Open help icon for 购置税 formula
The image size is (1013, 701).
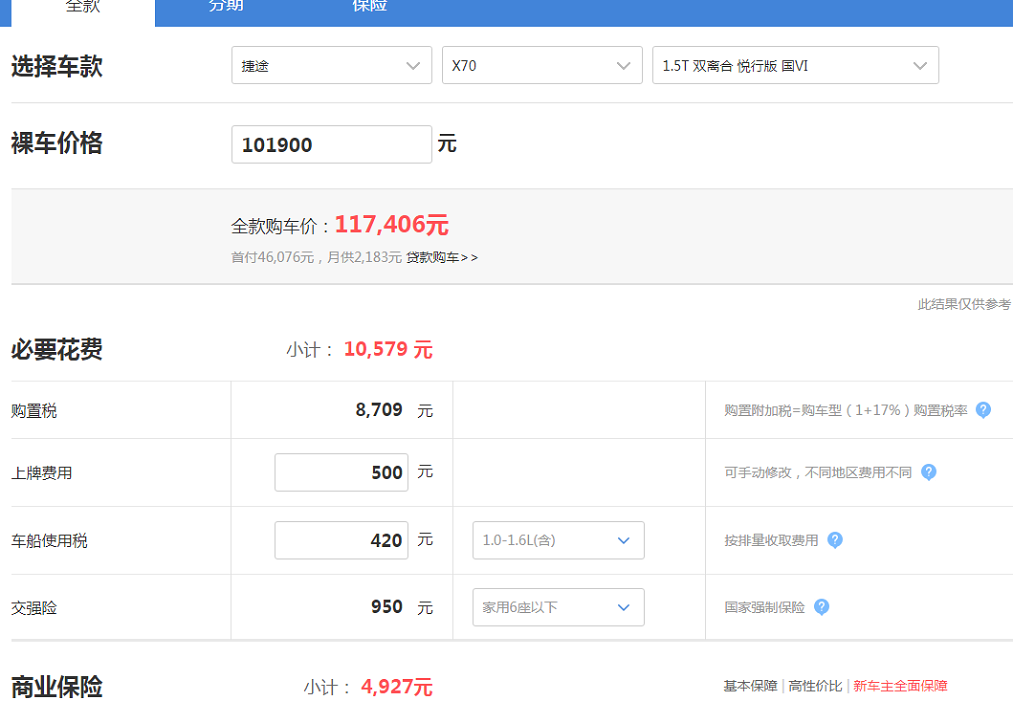[983, 410]
